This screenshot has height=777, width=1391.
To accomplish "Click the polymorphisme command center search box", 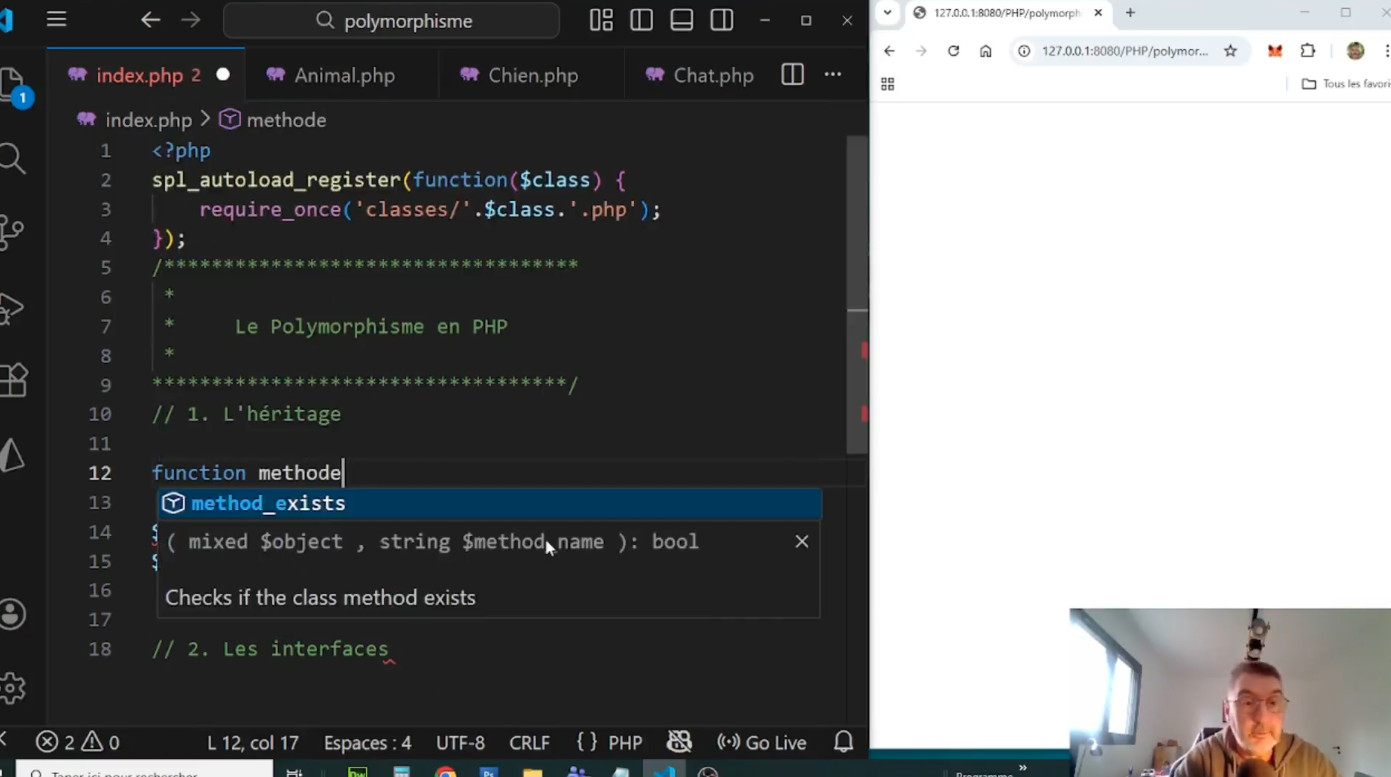I will tap(392, 21).
